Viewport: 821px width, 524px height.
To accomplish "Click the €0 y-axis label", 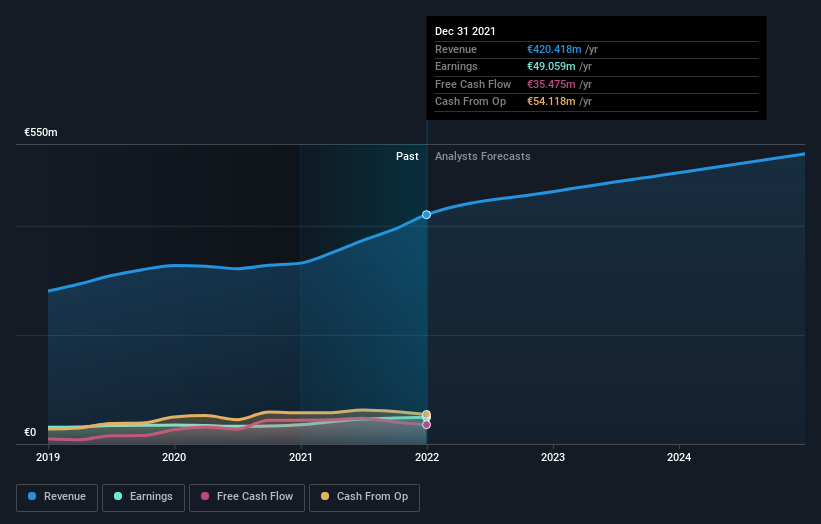I will pyautogui.click(x=30, y=432).
